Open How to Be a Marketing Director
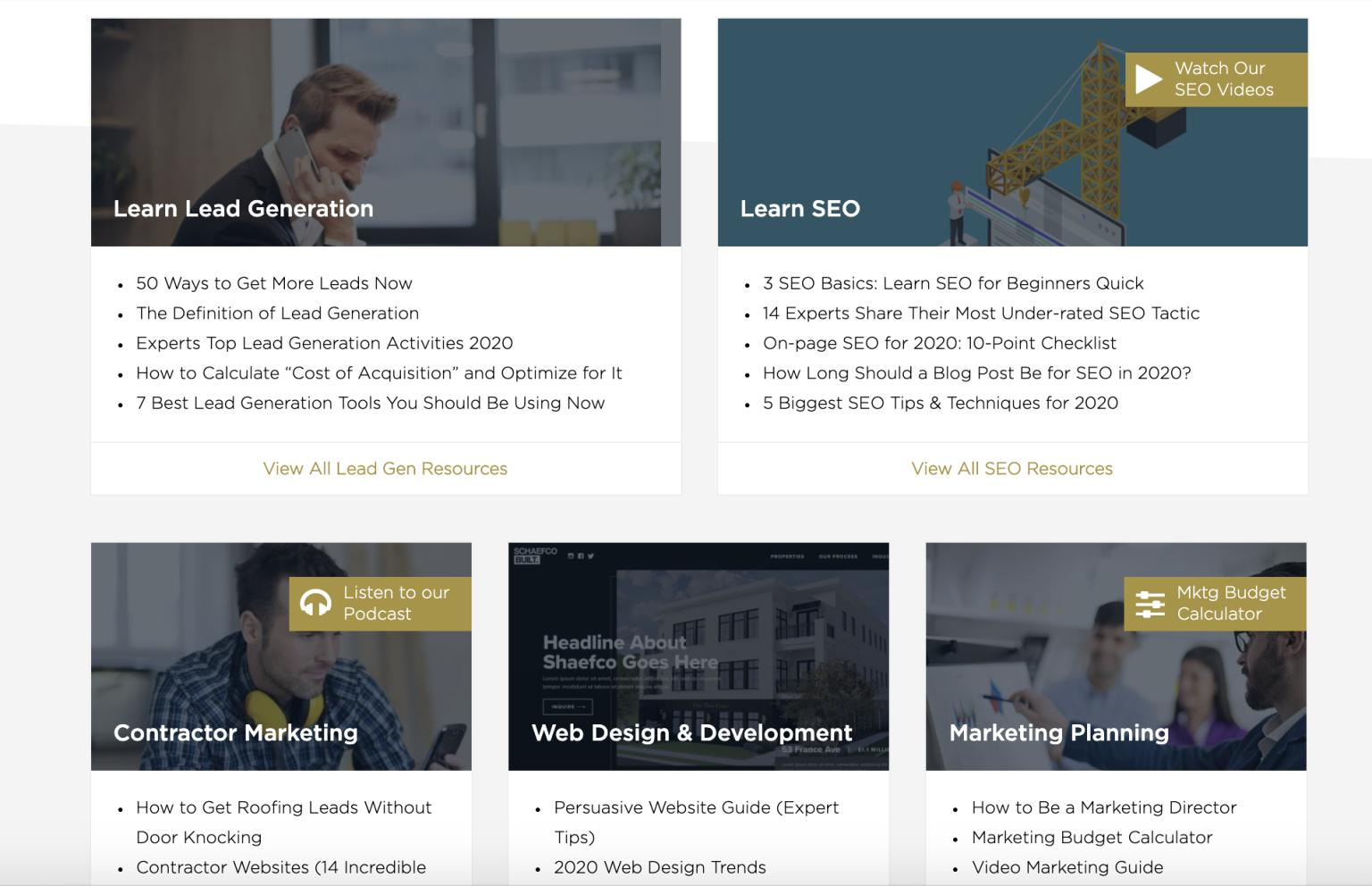 coord(1104,807)
